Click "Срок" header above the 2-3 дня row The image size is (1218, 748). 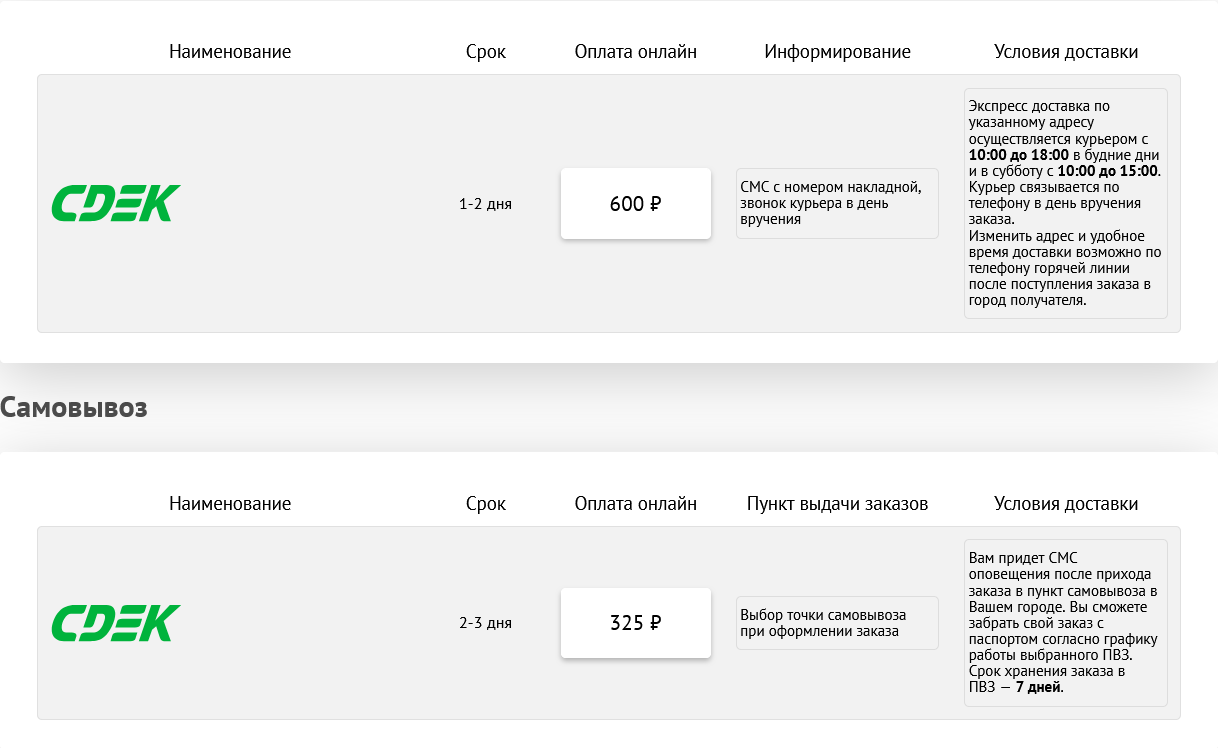(x=486, y=504)
